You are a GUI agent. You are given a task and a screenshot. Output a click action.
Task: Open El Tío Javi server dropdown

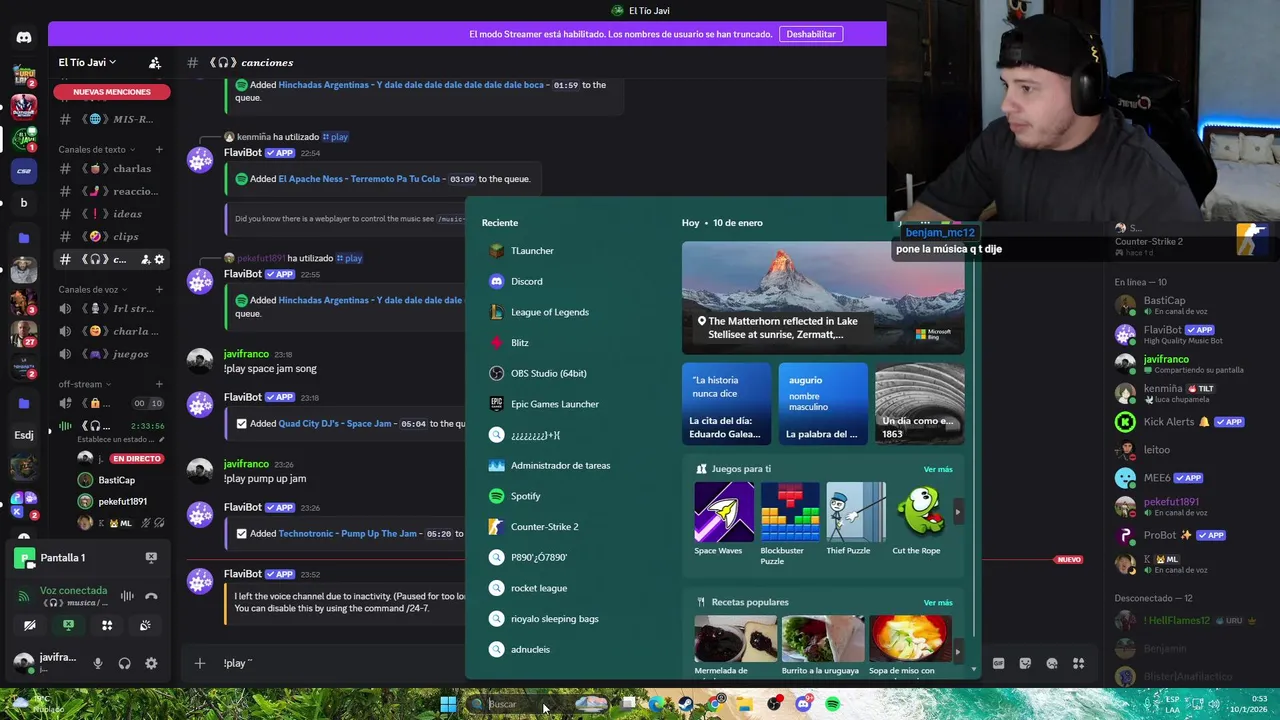pos(88,62)
